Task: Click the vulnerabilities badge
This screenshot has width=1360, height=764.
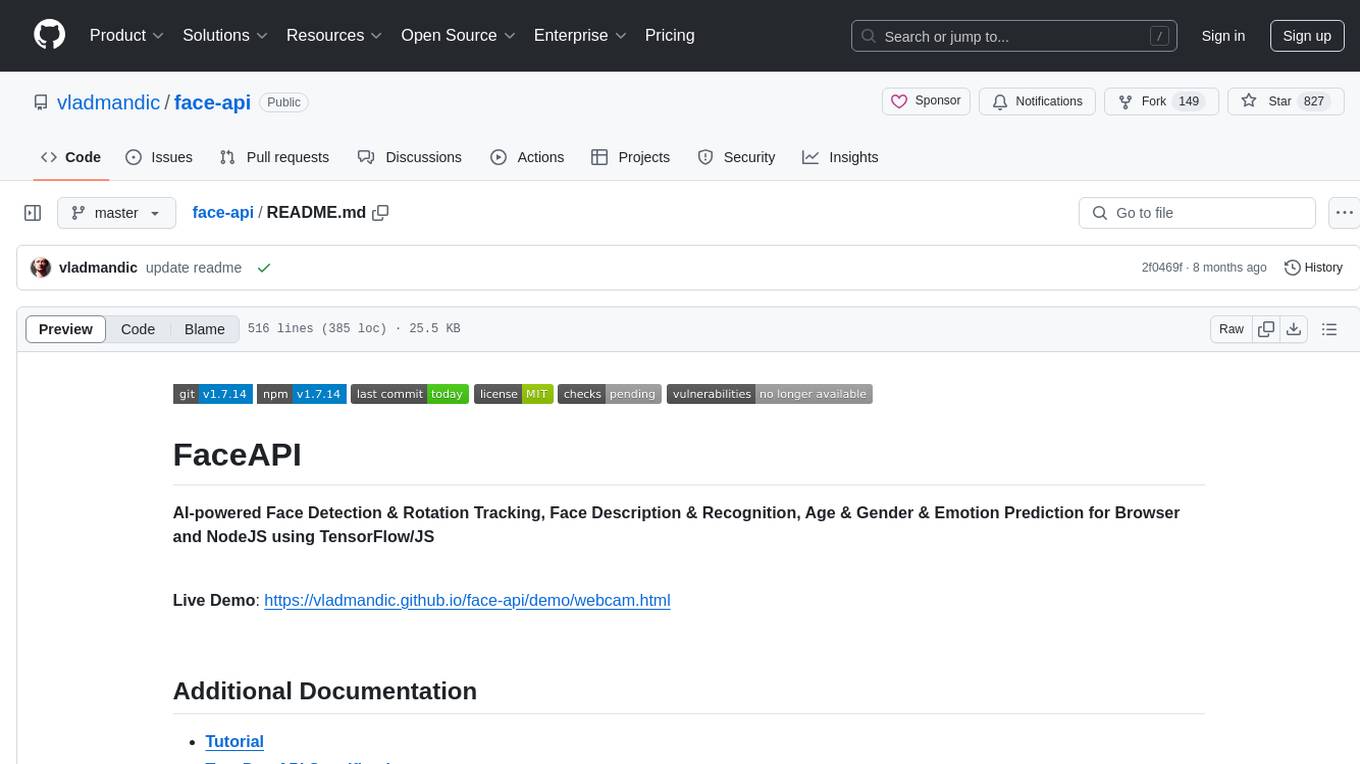Action: click(770, 394)
